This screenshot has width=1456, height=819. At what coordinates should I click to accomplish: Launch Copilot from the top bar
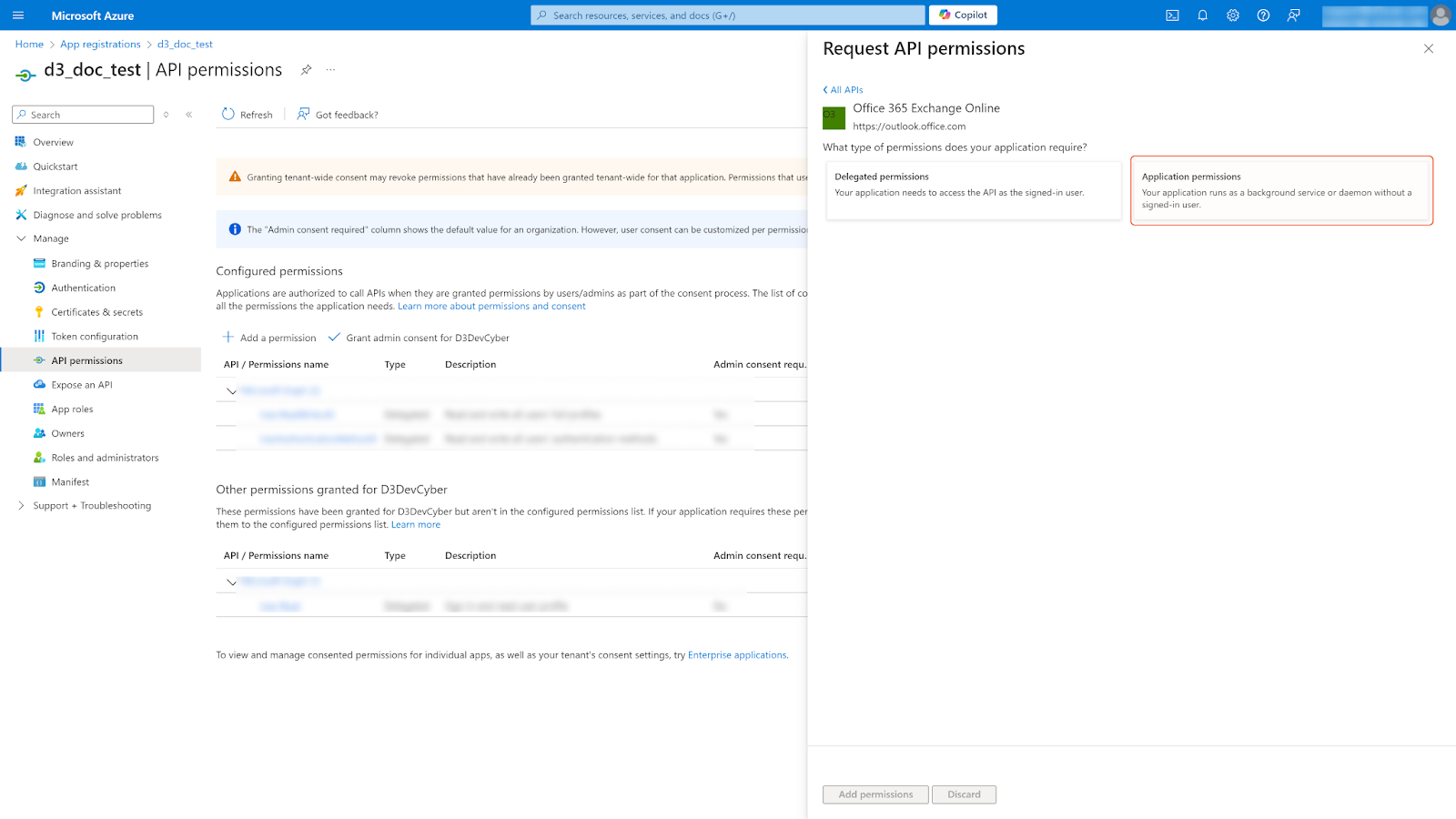(x=963, y=15)
